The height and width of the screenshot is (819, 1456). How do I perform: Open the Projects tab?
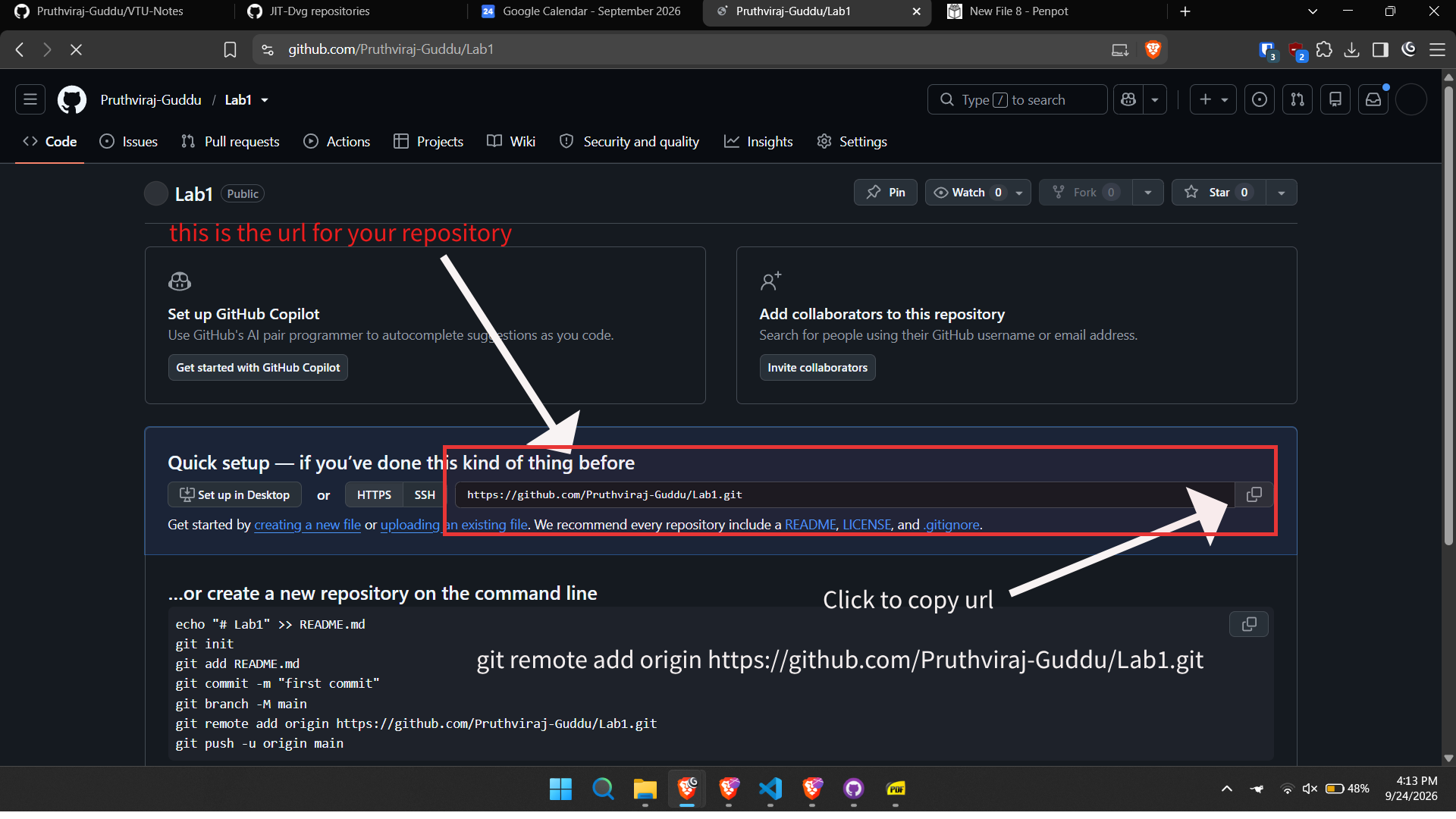tap(428, 142)
